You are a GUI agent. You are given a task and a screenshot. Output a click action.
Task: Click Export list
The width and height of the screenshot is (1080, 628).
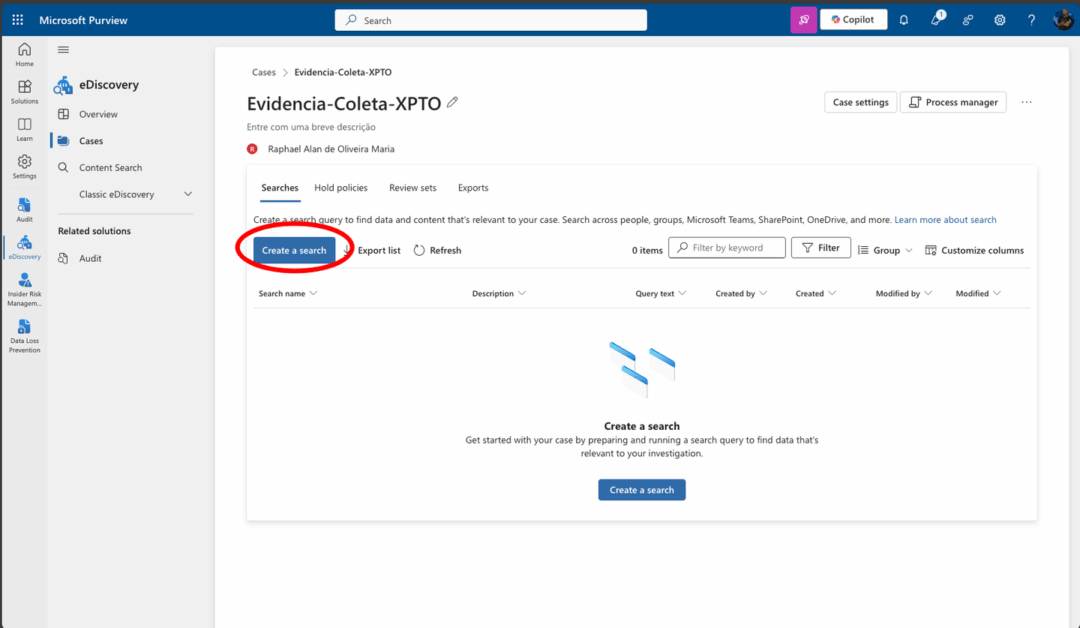373,250
